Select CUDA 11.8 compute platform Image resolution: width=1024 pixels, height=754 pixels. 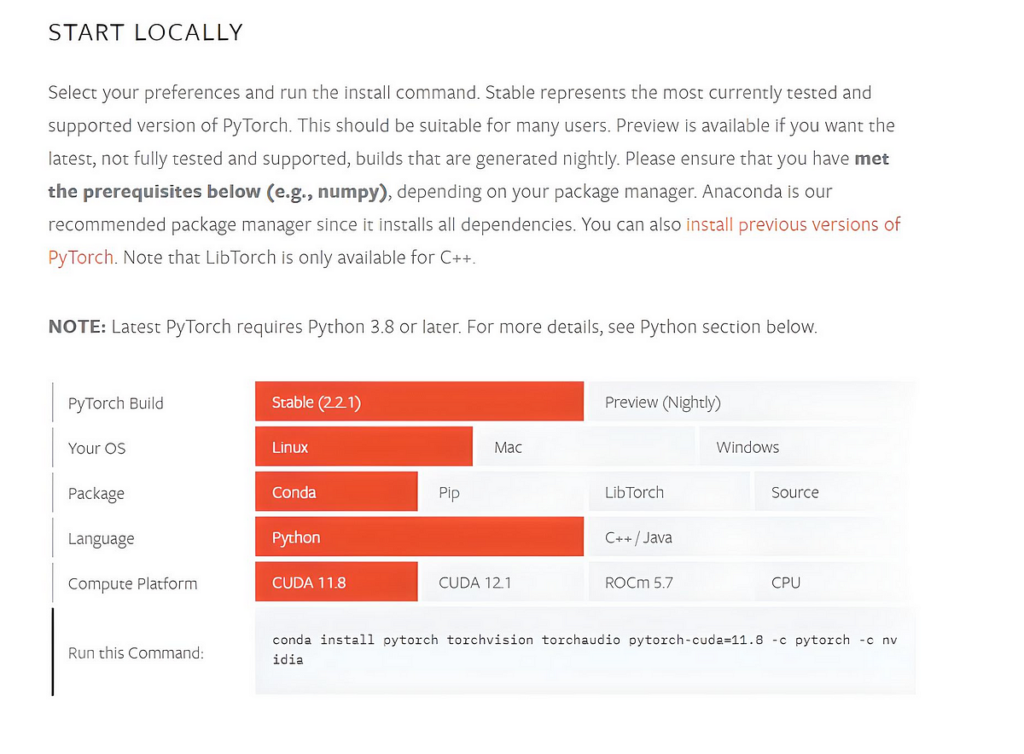point(336,582)
